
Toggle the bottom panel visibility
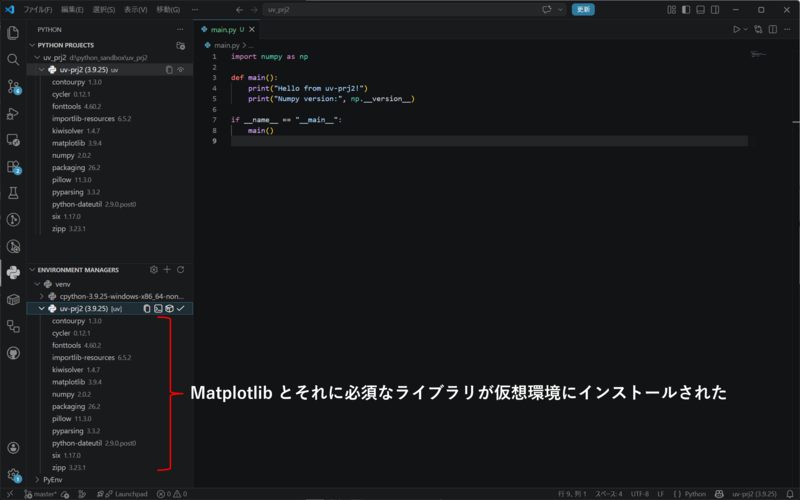click(x=701, y=10)
